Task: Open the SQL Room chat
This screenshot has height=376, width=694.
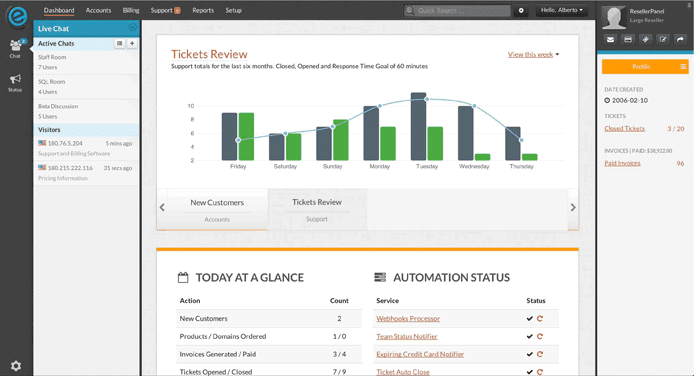Action: pyautogui.click(x=86, y=87)
